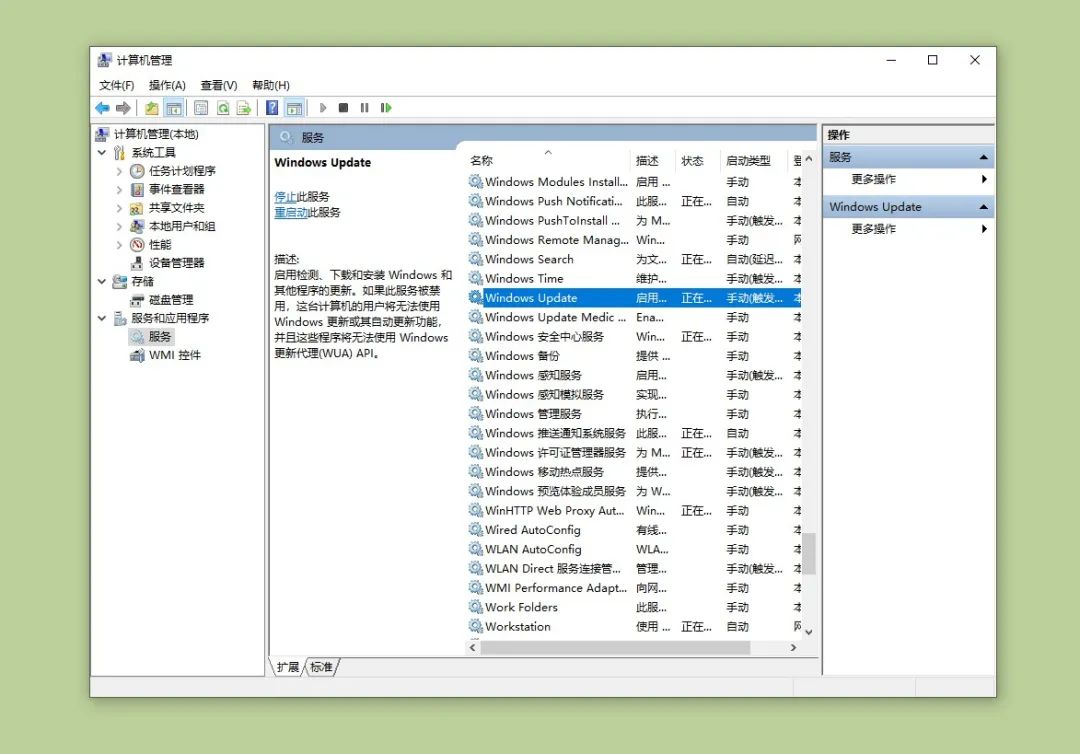
Task: Select WLAN AutoConfig service row
Action: click(x=634, y=549)
